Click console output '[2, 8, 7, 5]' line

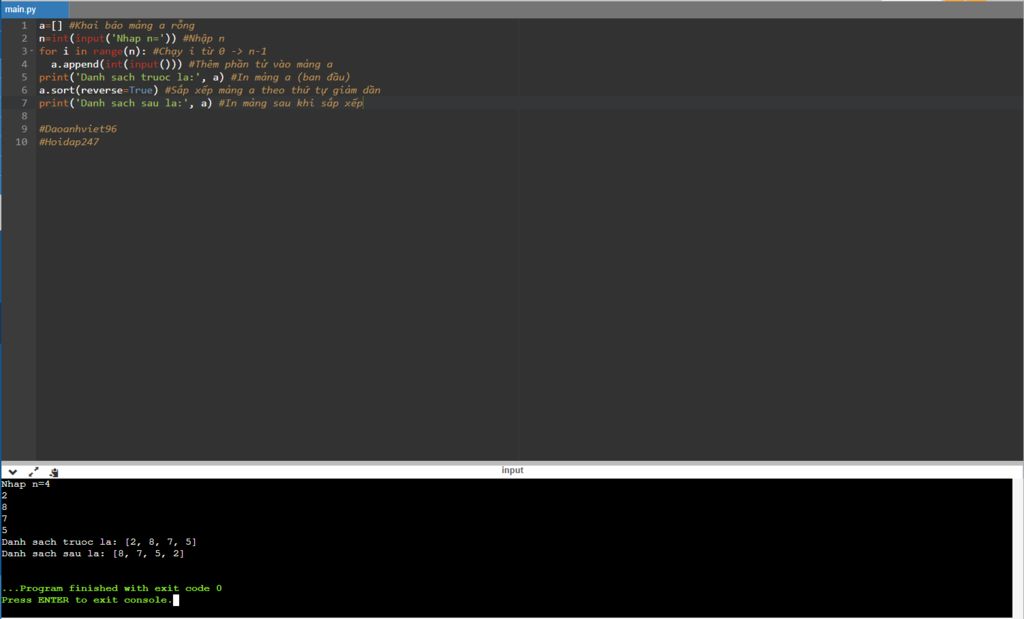pyautogui.click(x=99, y=542)
